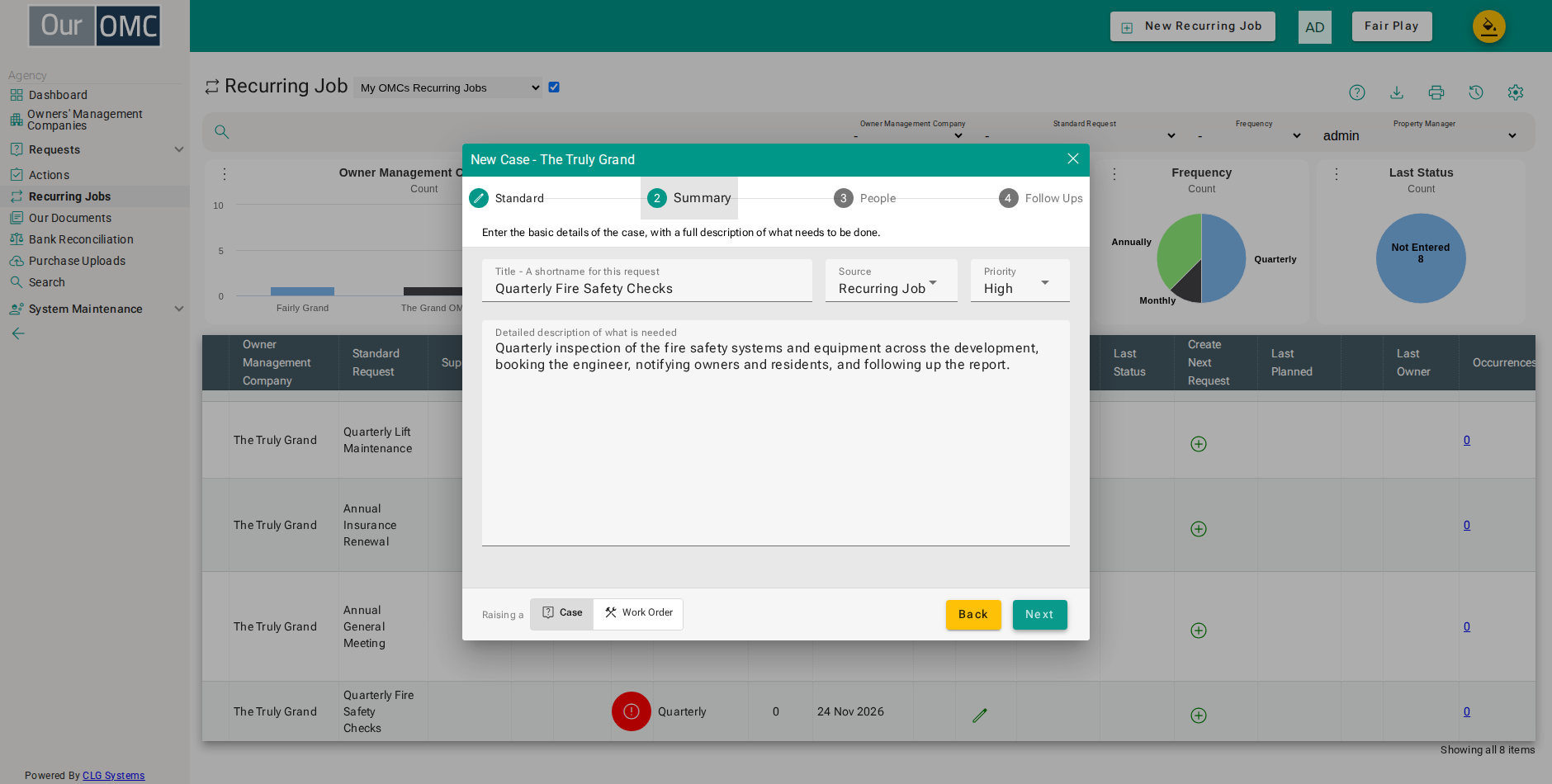Click into the Title input field

click(x=647, y=281)
